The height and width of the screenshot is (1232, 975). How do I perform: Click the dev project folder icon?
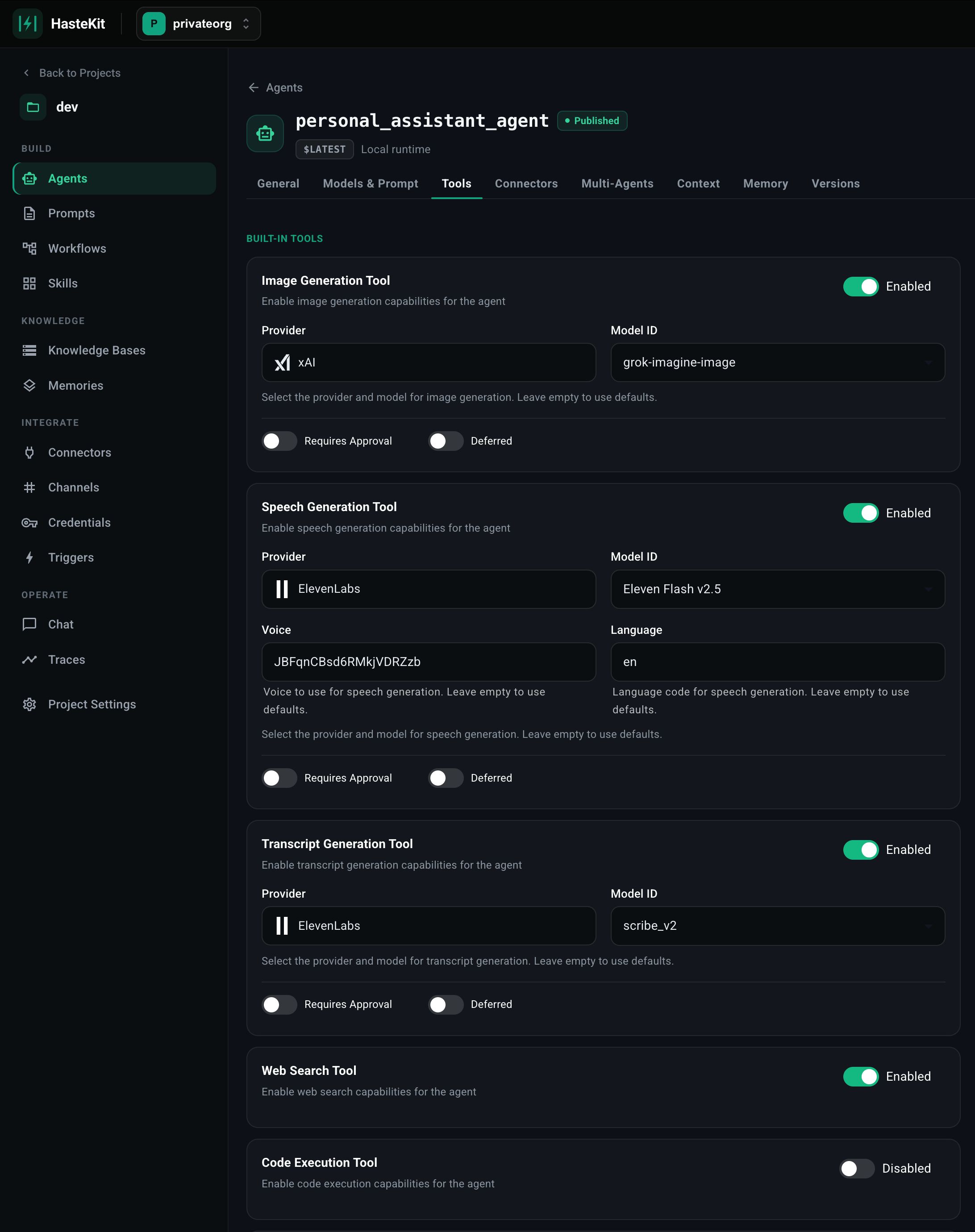tap(33, 107)
